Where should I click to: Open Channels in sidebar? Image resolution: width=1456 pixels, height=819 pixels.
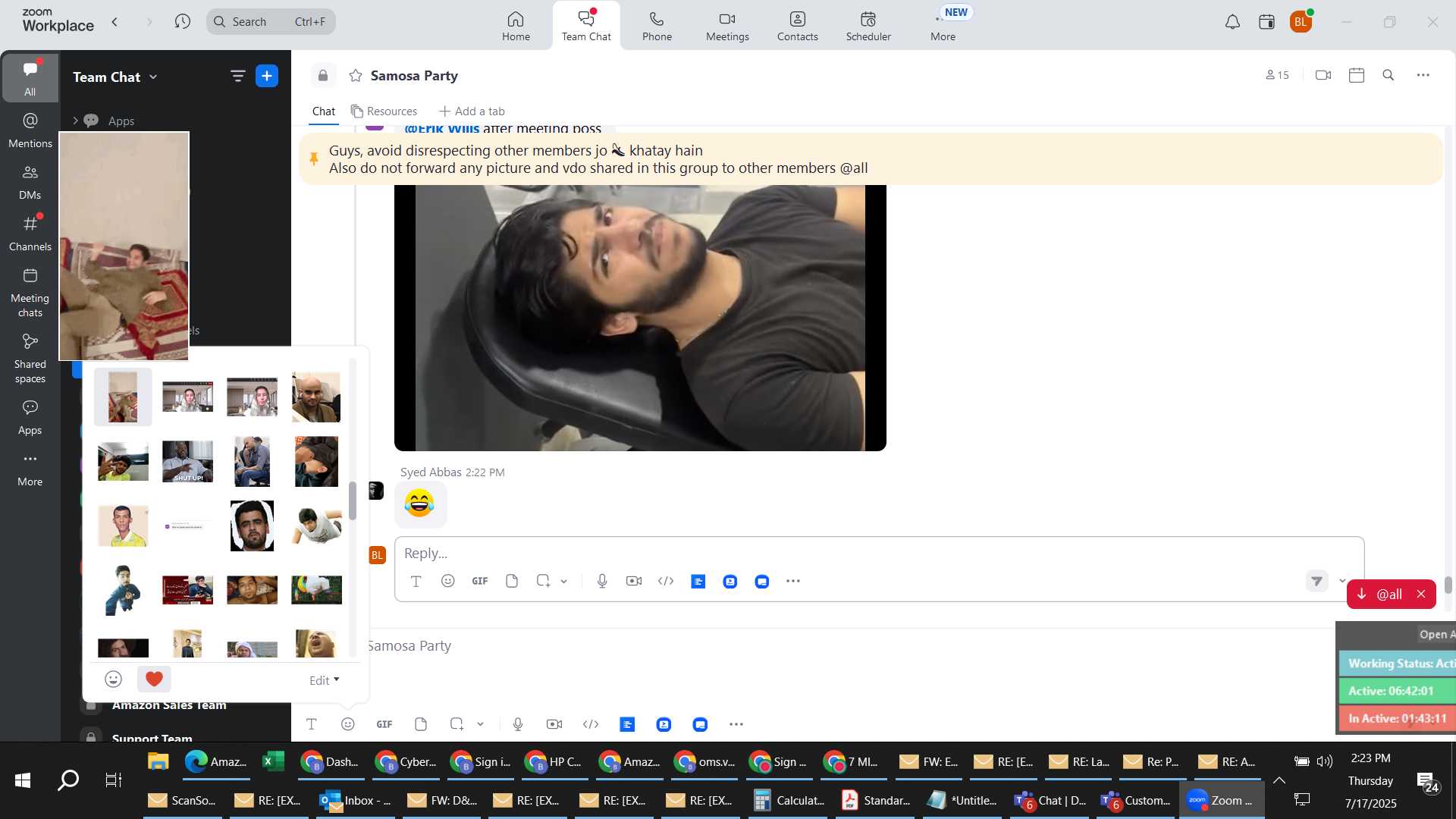click(x=30, y=233)
